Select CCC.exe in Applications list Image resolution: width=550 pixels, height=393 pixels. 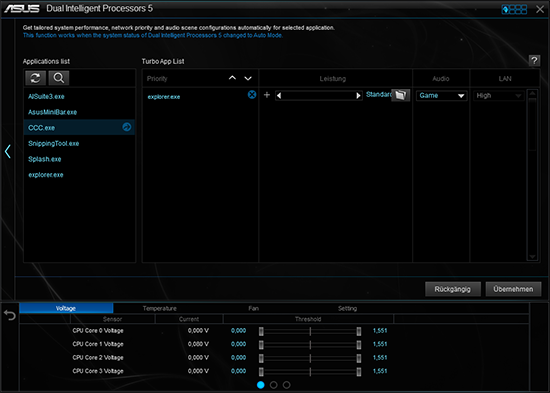point(79,127)
